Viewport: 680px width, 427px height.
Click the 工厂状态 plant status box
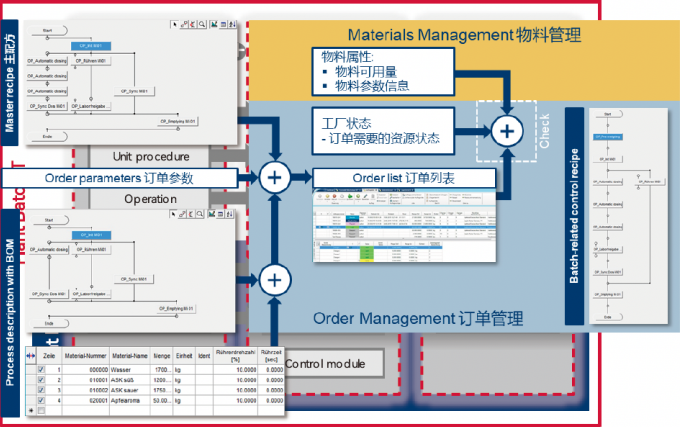point(383,131)
